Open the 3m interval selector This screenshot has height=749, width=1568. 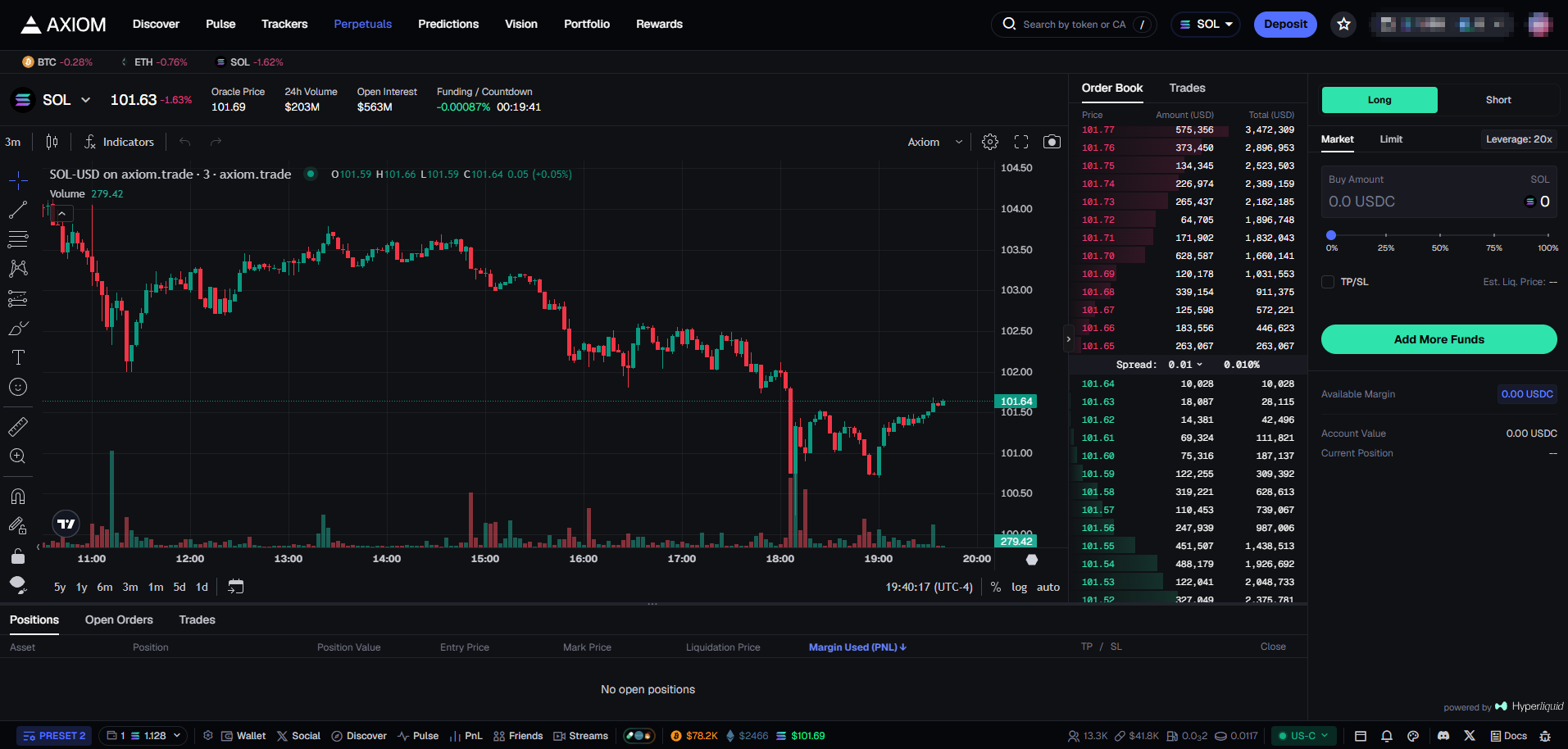tap(13, 142)
